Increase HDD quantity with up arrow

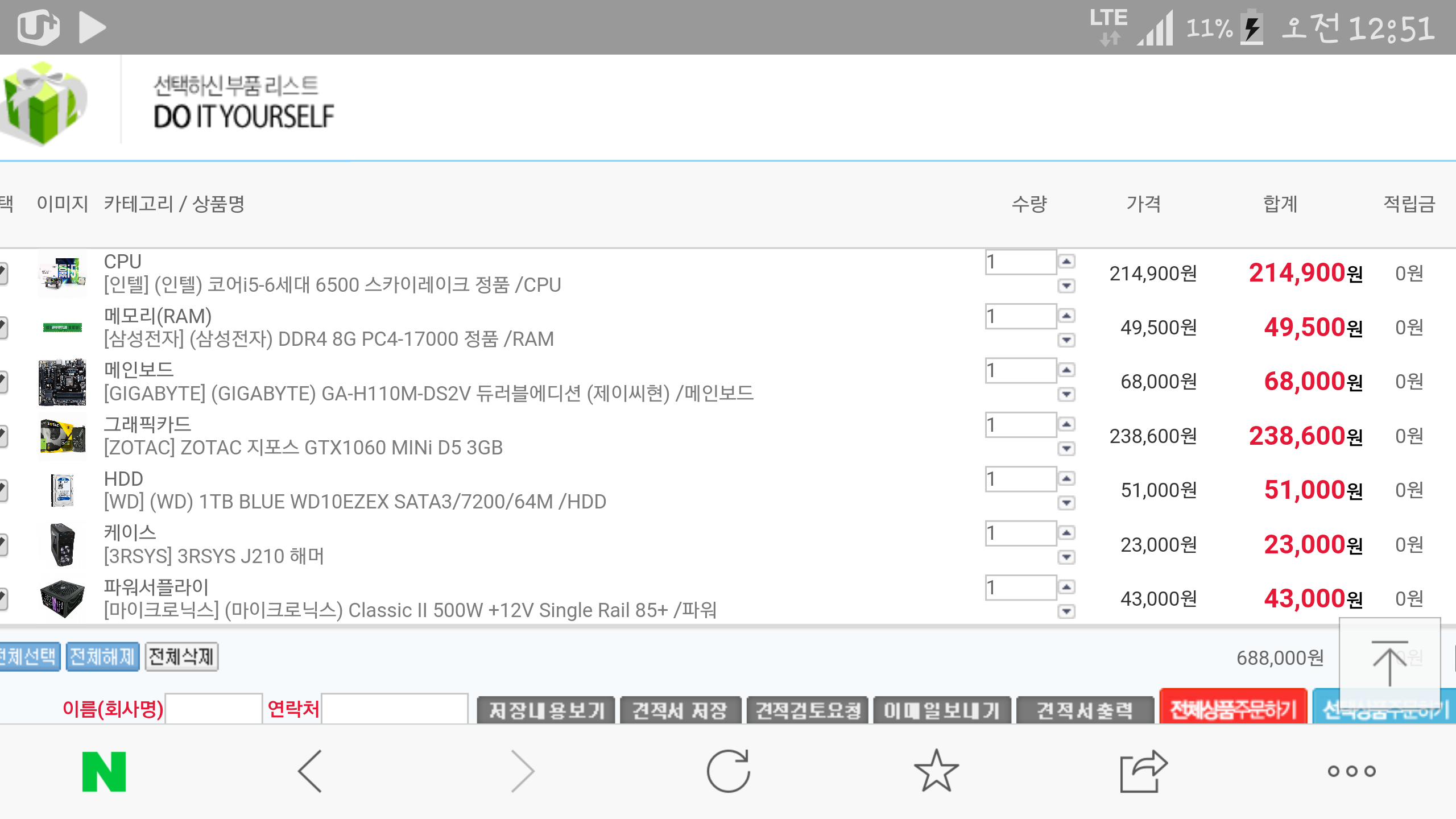1066,479
